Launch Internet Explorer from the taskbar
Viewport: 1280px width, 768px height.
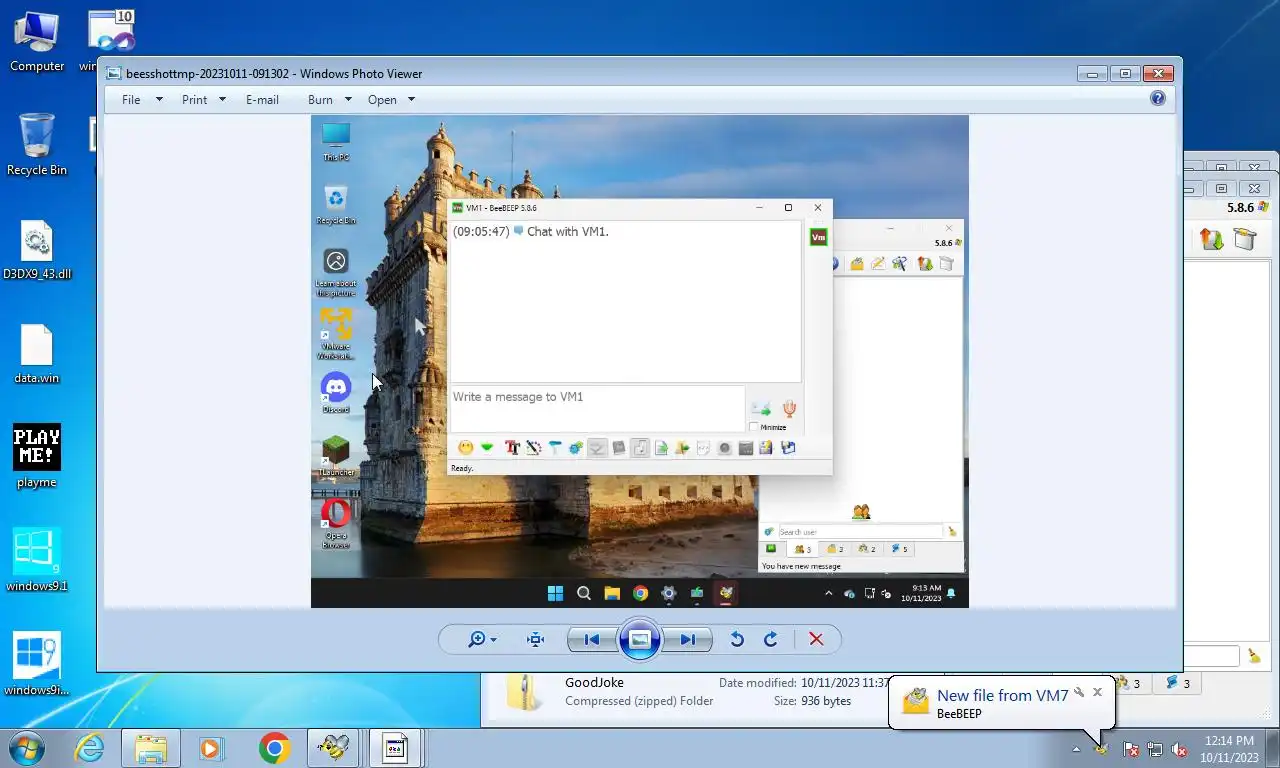pos(89,748)
